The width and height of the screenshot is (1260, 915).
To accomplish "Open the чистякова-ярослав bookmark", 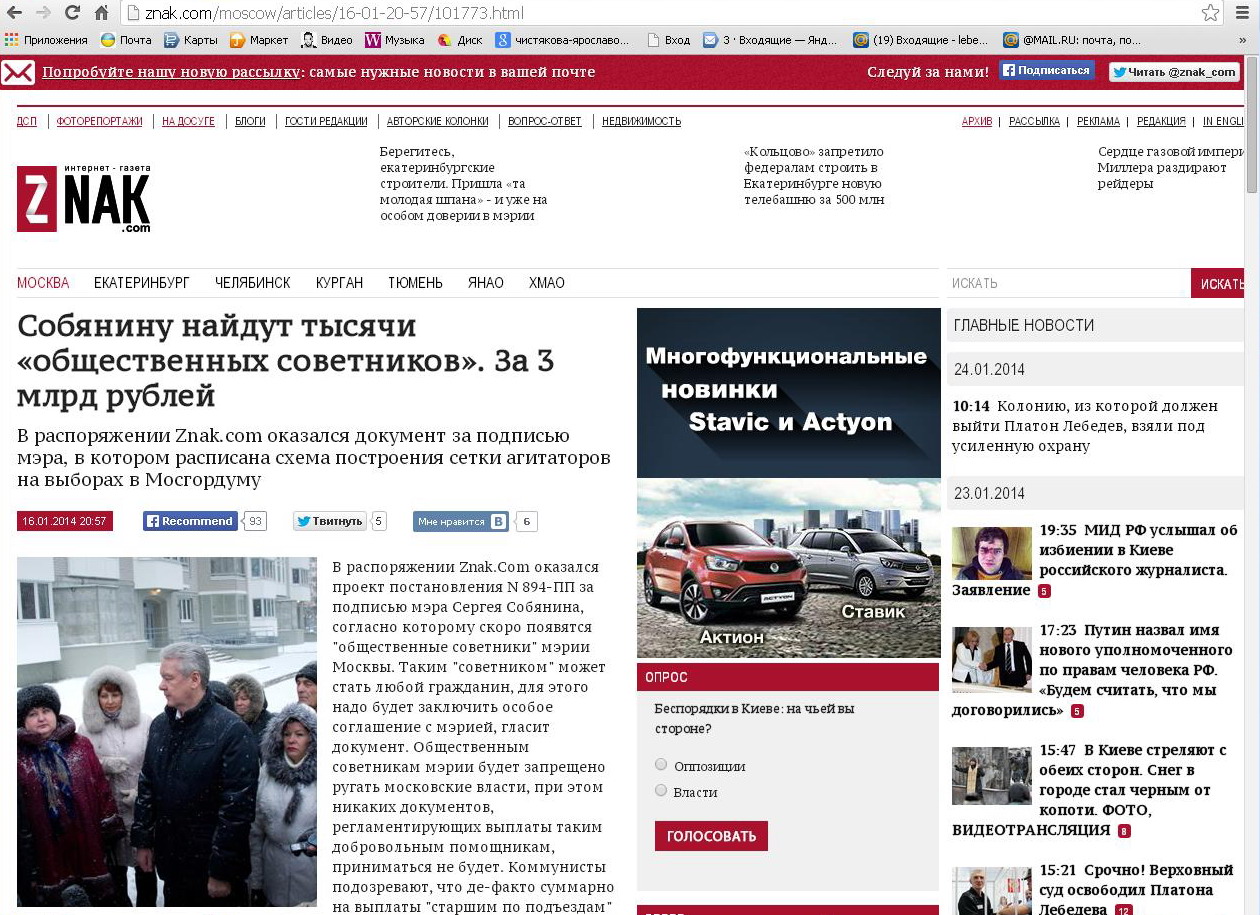I will (563, 40).
